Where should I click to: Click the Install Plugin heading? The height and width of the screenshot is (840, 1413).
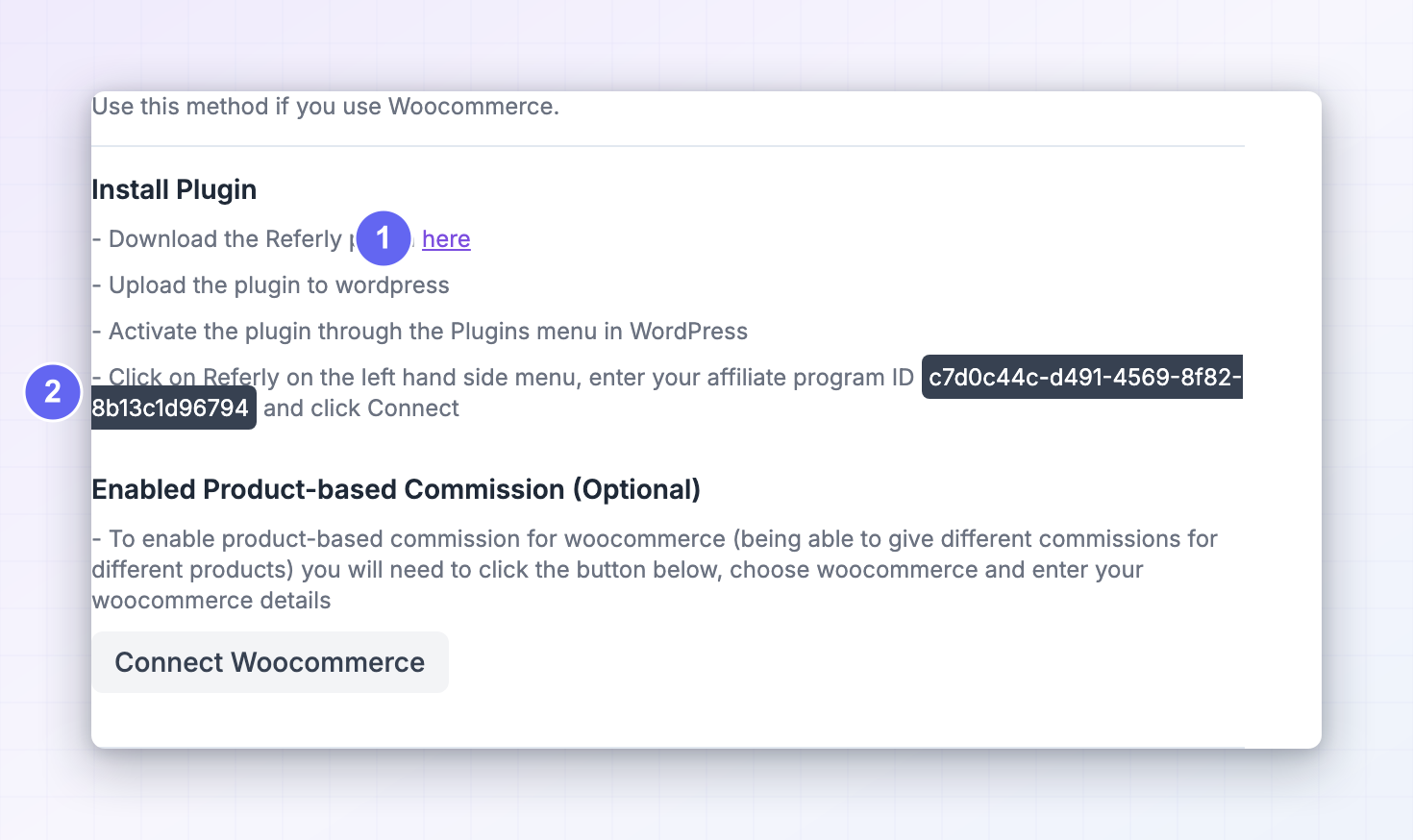[x=174, y=189]
